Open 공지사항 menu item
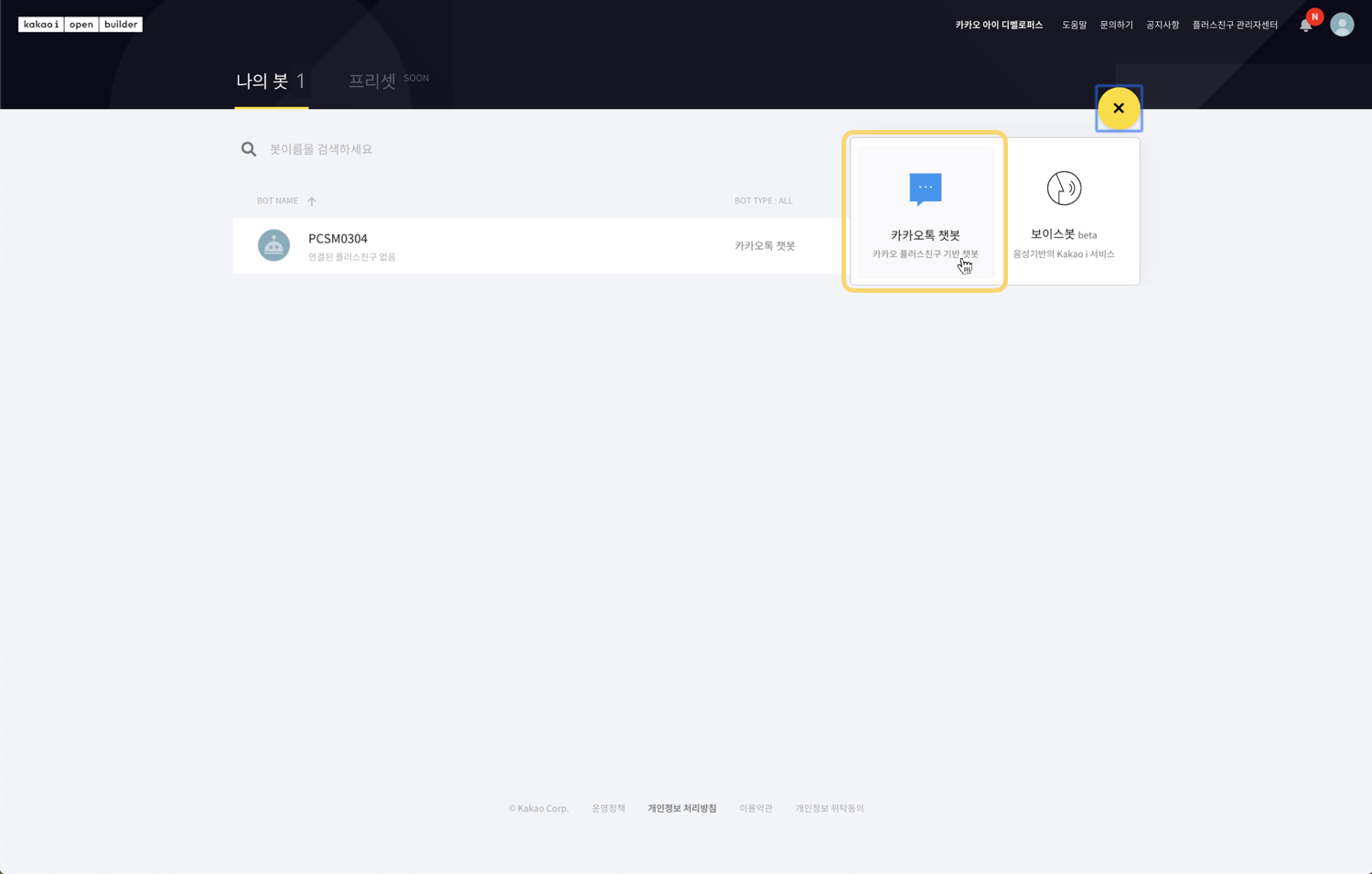 [x=1163, y=25]
